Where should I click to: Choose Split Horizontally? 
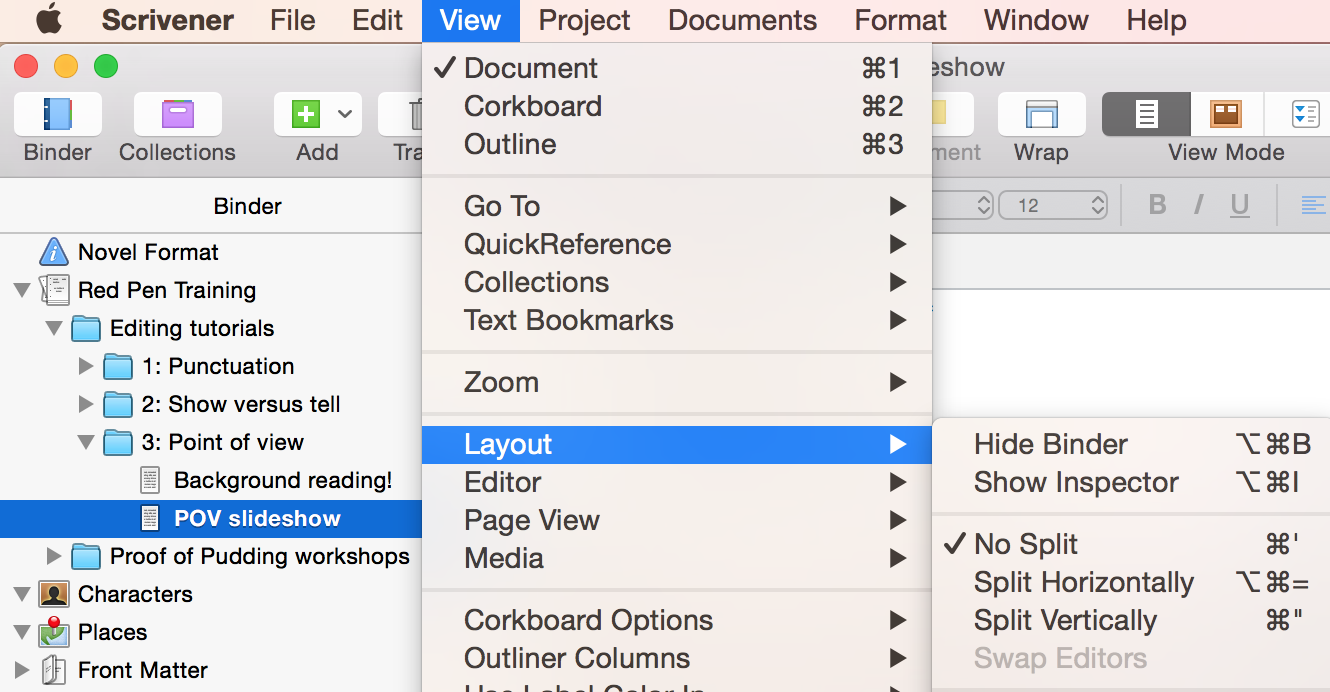click(x=1131, y=582)
